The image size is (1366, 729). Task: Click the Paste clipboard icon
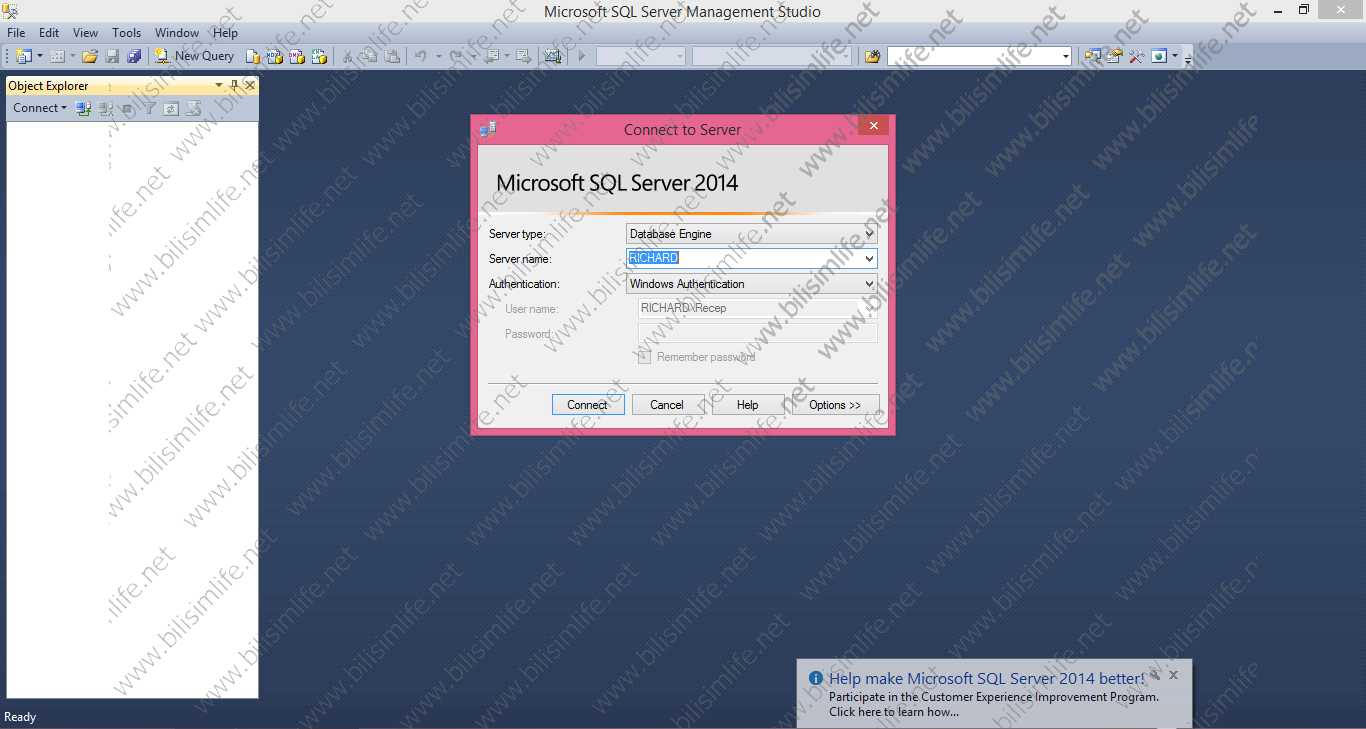coord(392,56)
